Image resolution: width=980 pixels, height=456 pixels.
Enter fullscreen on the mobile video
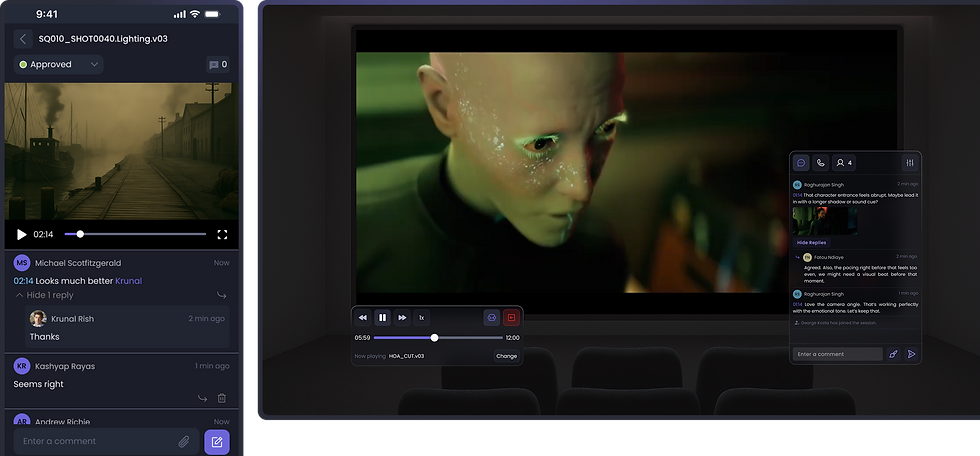(x=222, y=234)
